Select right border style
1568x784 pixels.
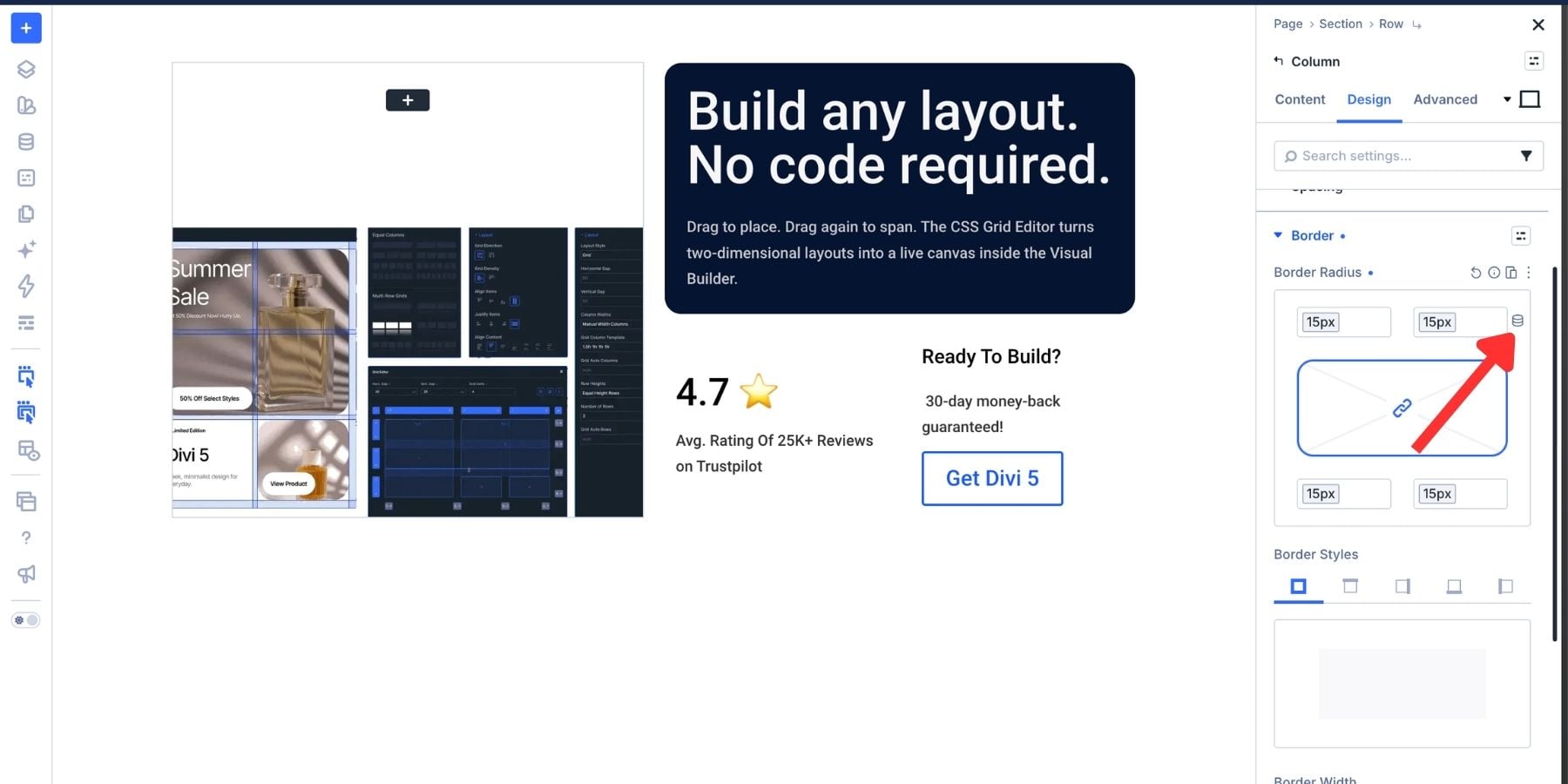click(x=1402, y=586)
